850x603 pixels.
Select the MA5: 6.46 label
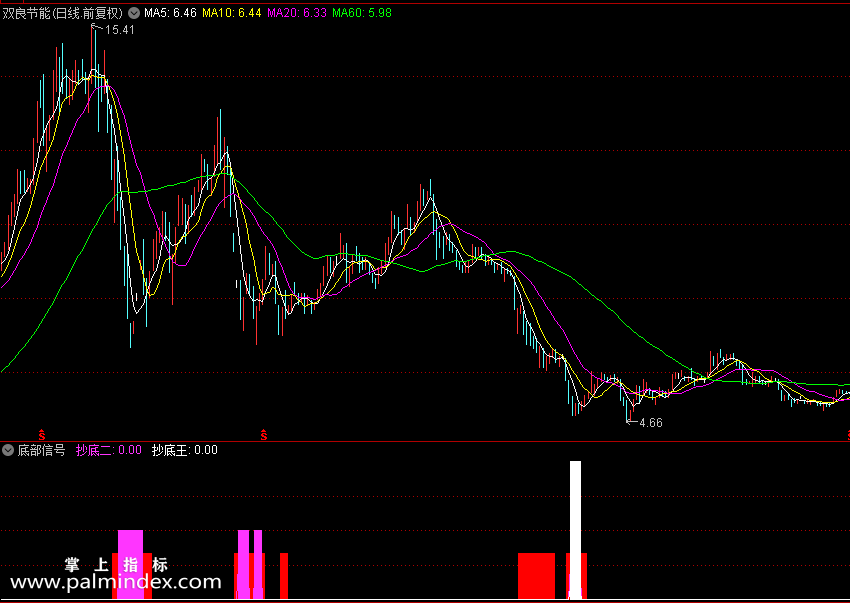(170, 13)
